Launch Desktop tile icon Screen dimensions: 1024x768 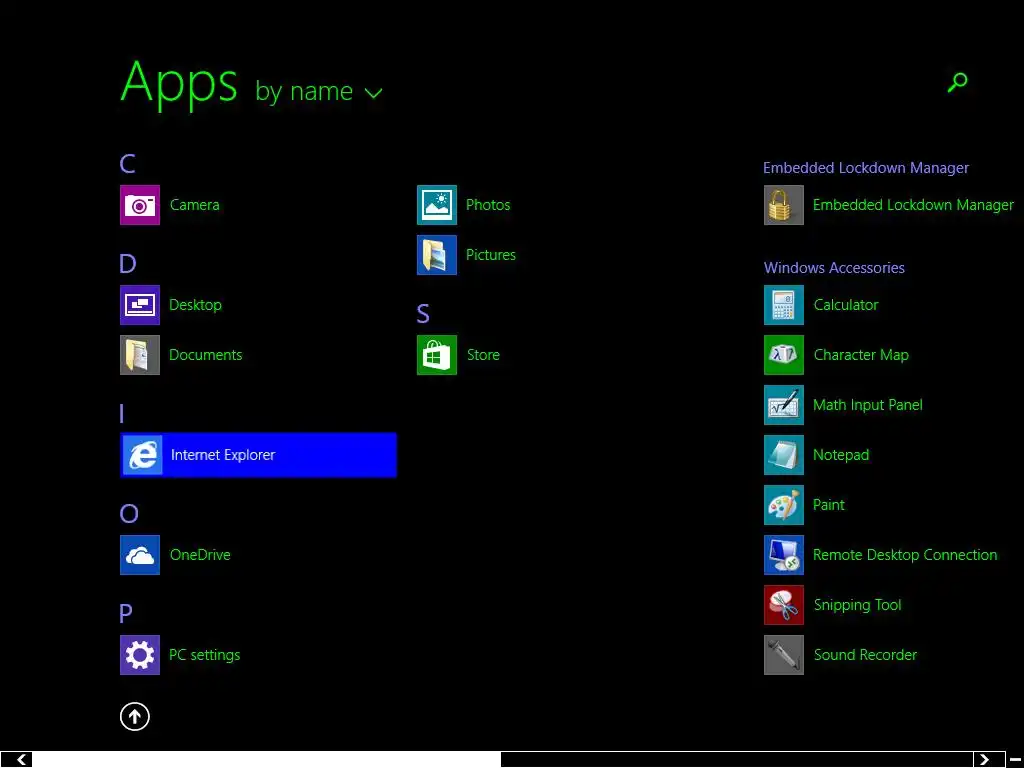[x=140, y=305]
